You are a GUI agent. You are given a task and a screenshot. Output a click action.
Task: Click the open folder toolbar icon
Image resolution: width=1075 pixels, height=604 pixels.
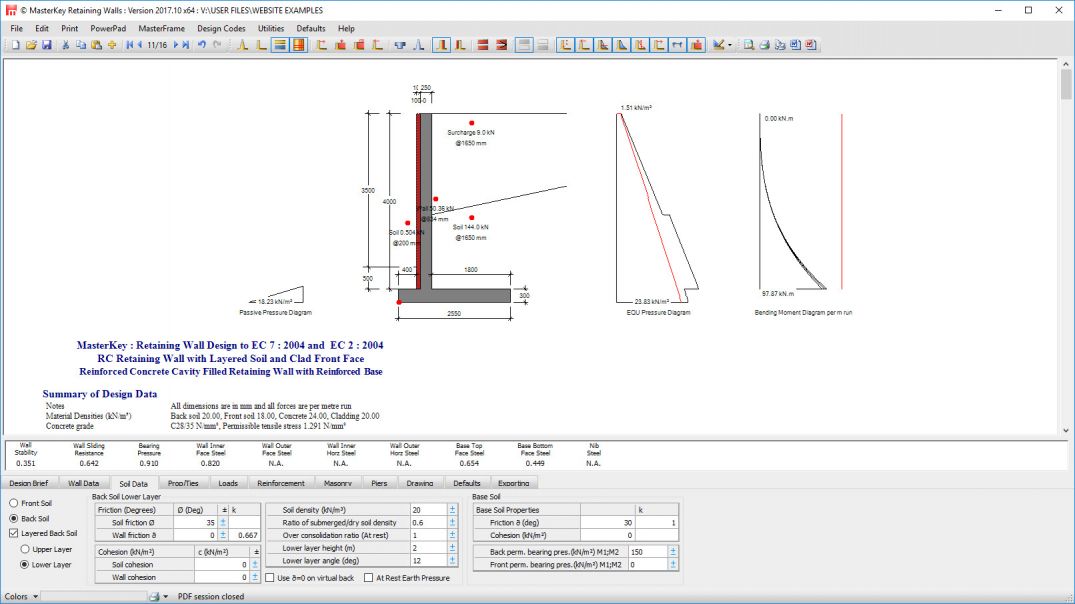31,45
